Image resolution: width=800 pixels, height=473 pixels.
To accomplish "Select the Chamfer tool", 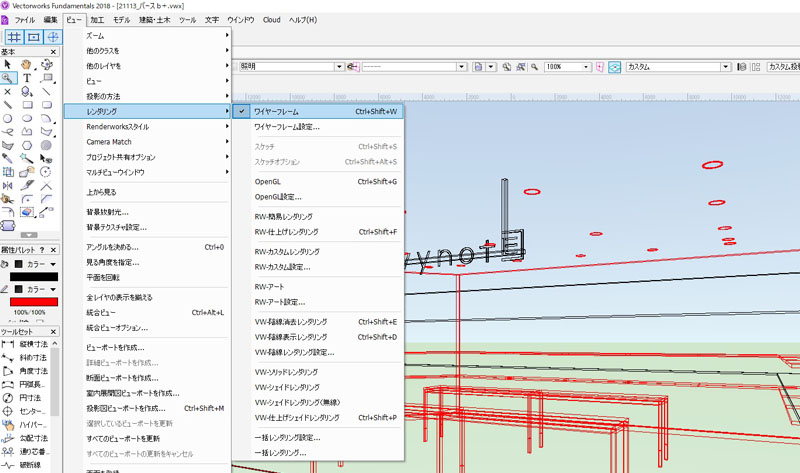I will point(46,199).
